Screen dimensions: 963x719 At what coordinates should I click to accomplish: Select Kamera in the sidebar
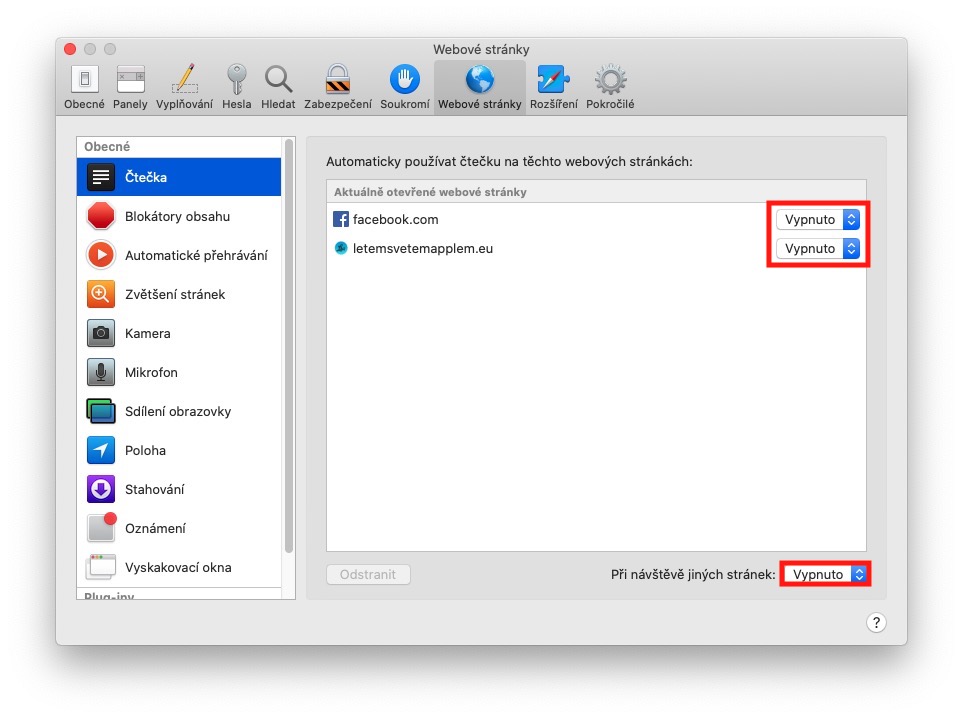[x=179, y=333]
